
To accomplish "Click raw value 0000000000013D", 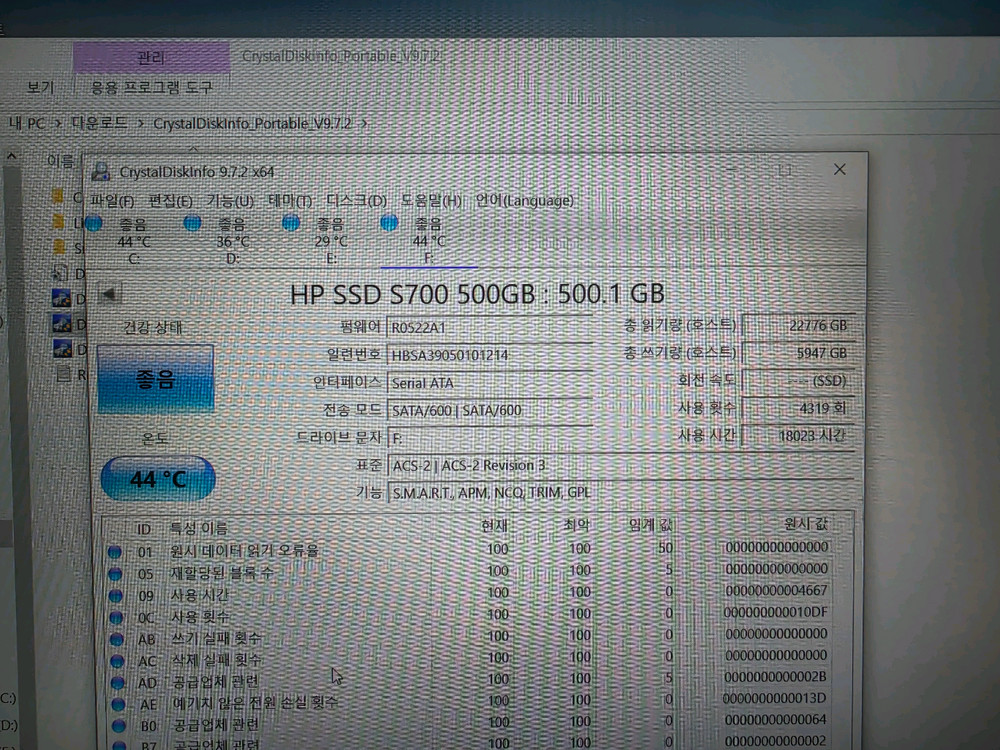I will click(x=774, y=698).
